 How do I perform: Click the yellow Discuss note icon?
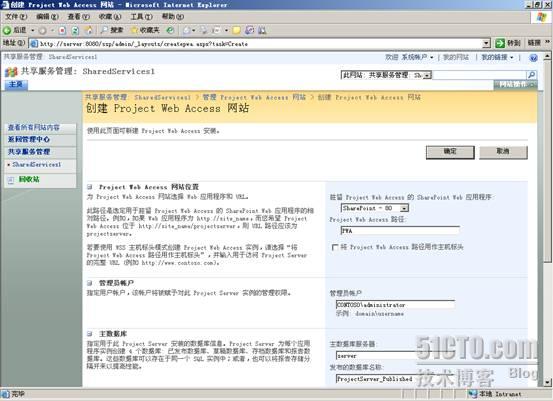[x=236, y=30]
